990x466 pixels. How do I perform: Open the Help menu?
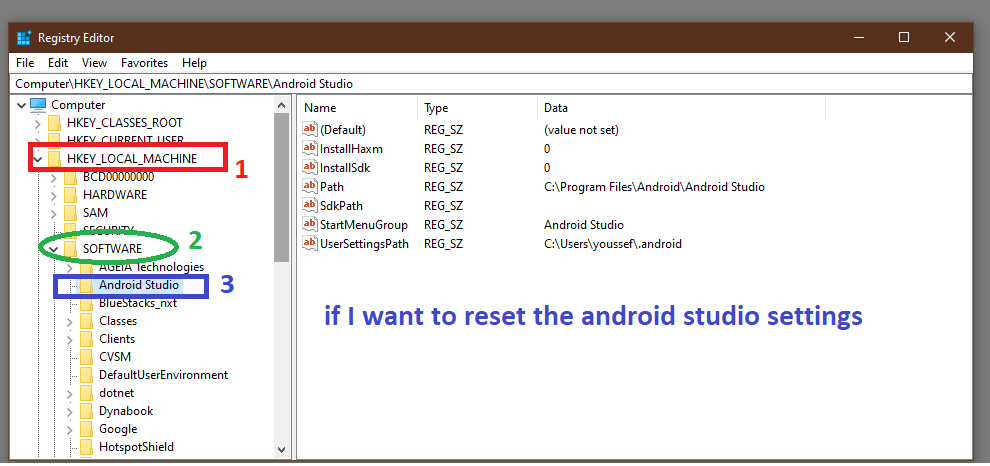coord(194,63)
